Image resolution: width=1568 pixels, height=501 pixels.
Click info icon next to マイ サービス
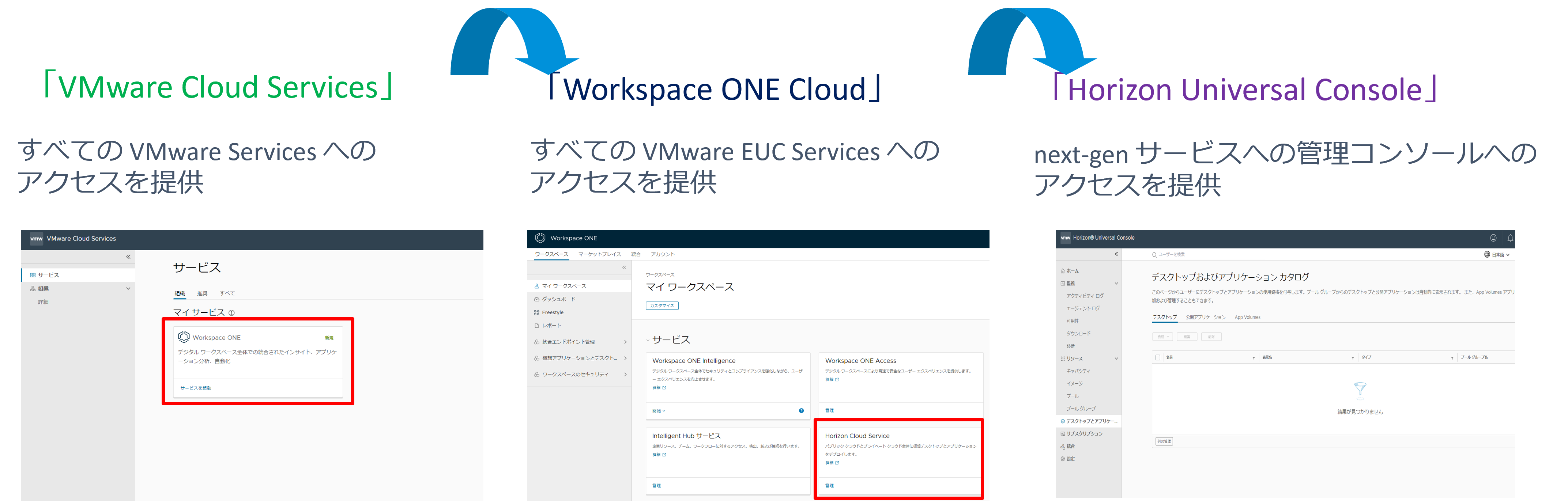click(231, 312)
